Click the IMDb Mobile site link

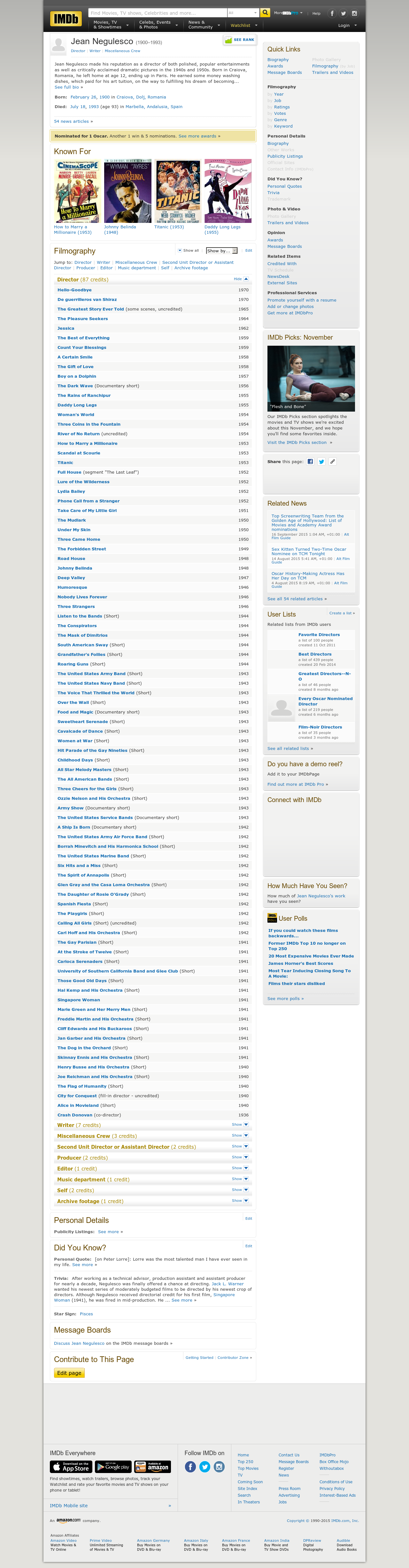pos(69,1505)
